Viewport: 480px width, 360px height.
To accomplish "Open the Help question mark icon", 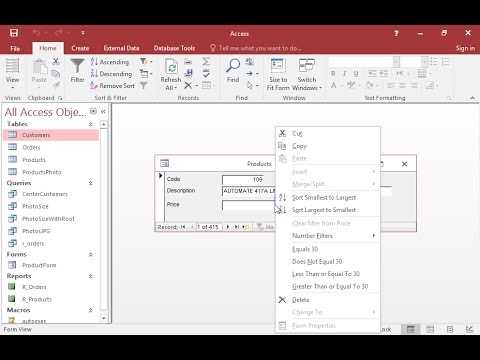I will 396,33.
